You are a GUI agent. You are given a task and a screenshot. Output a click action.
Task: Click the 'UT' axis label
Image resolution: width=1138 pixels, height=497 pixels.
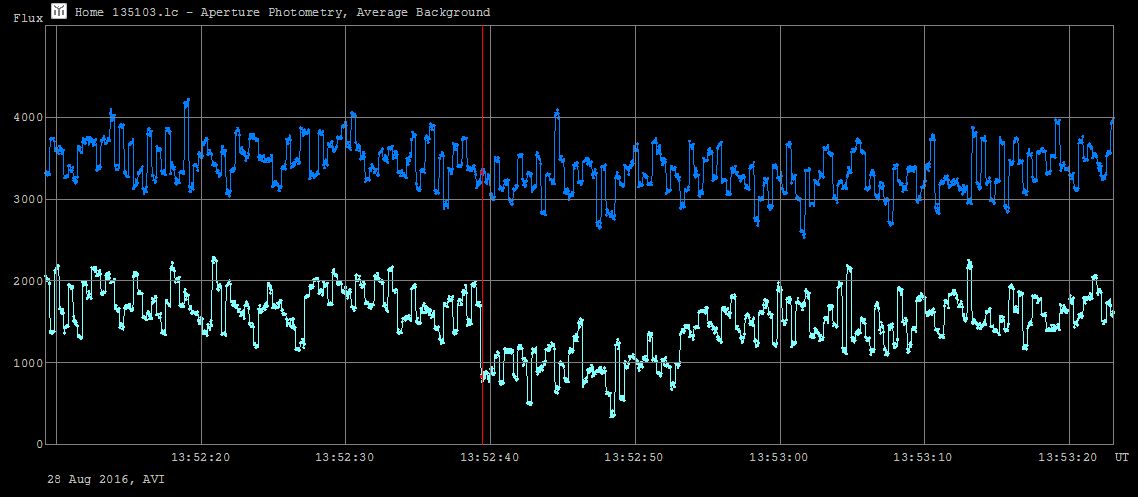[x=1121, y=457]
